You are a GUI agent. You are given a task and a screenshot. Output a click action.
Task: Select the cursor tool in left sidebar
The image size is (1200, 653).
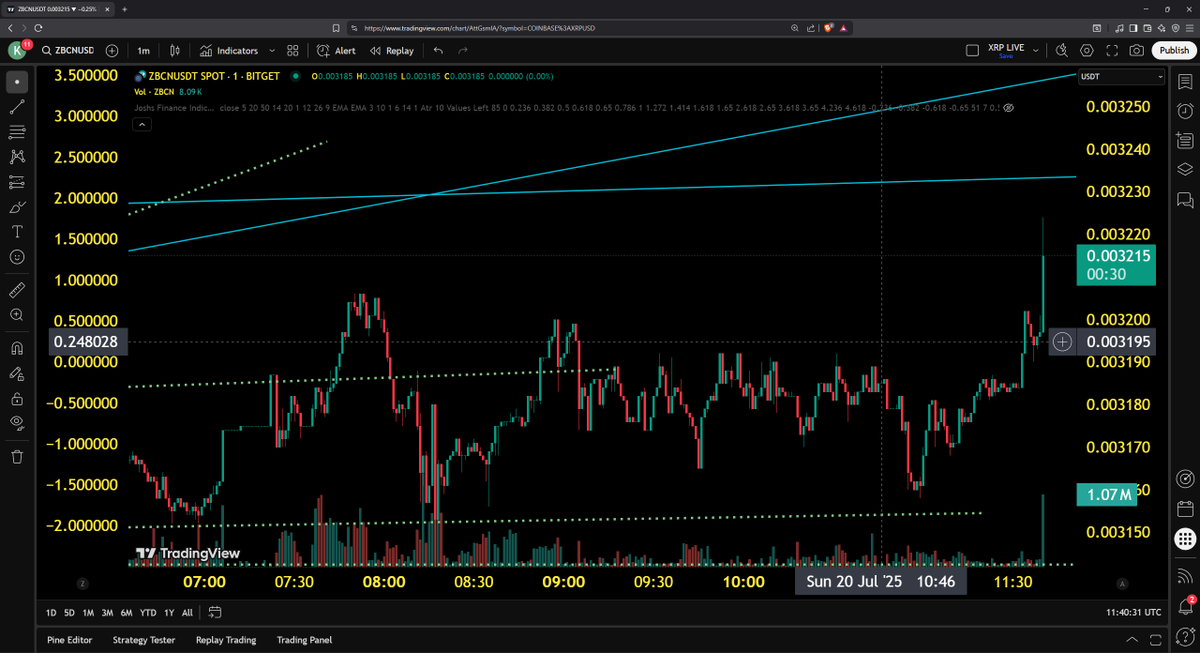[17, 81]
